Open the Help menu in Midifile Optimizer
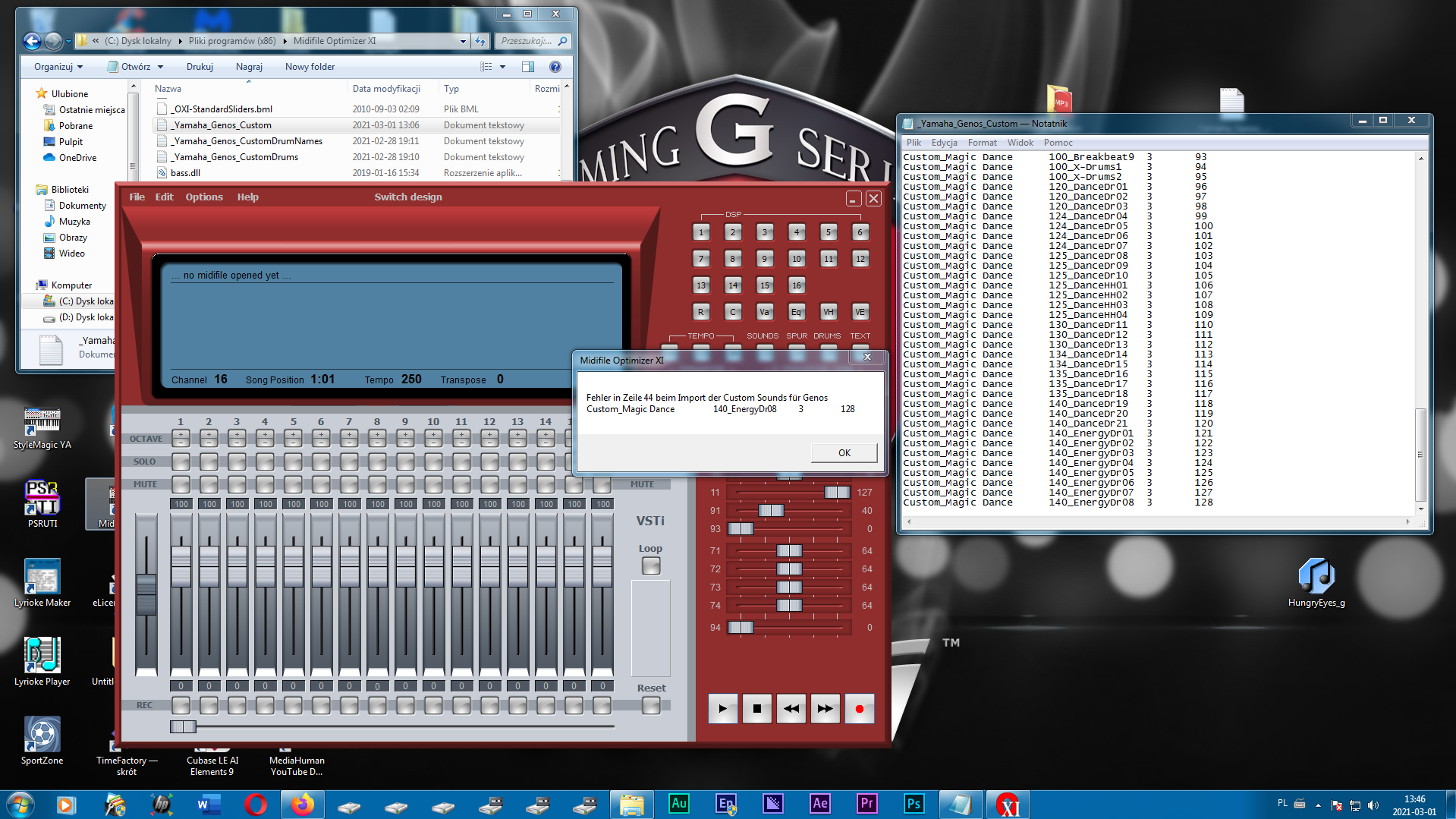Screen dimensions: 1456x819 pyautogui.click(x=248, y=197)
